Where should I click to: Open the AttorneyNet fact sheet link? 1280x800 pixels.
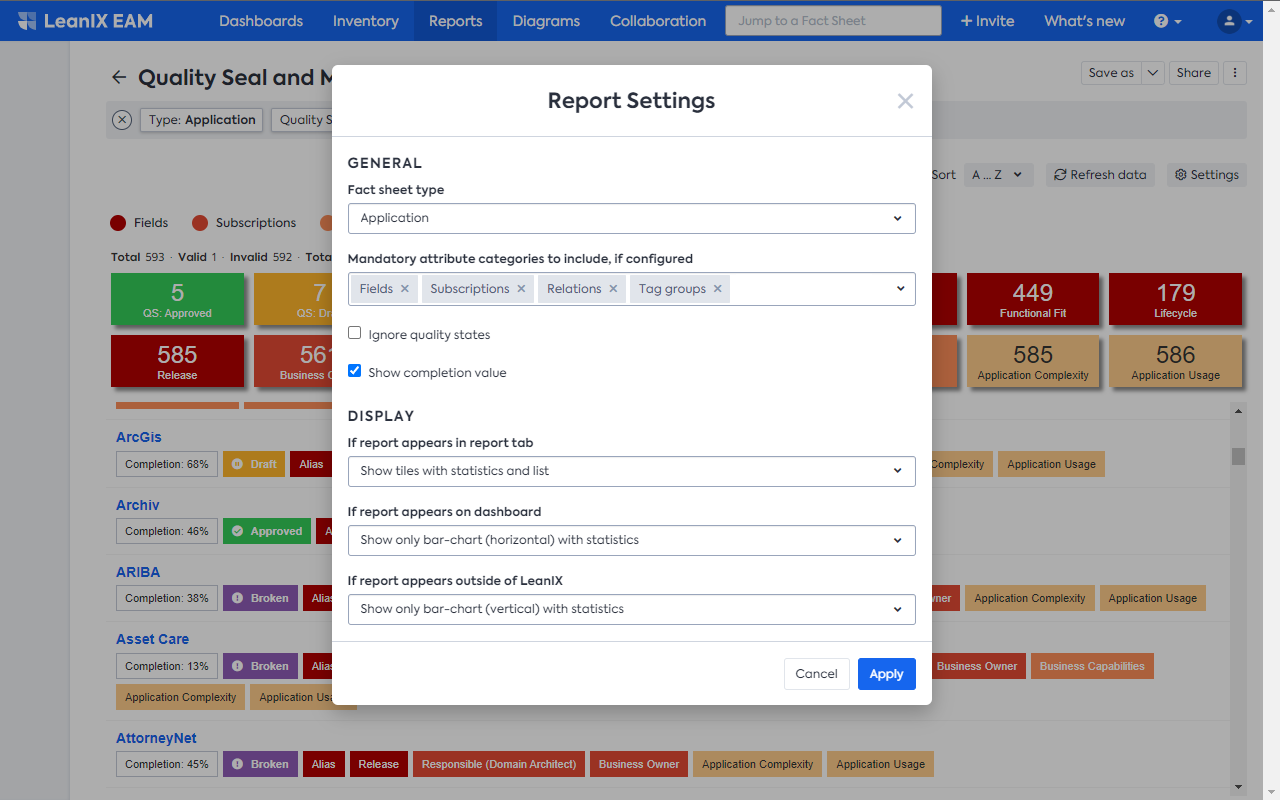(157, 738)
